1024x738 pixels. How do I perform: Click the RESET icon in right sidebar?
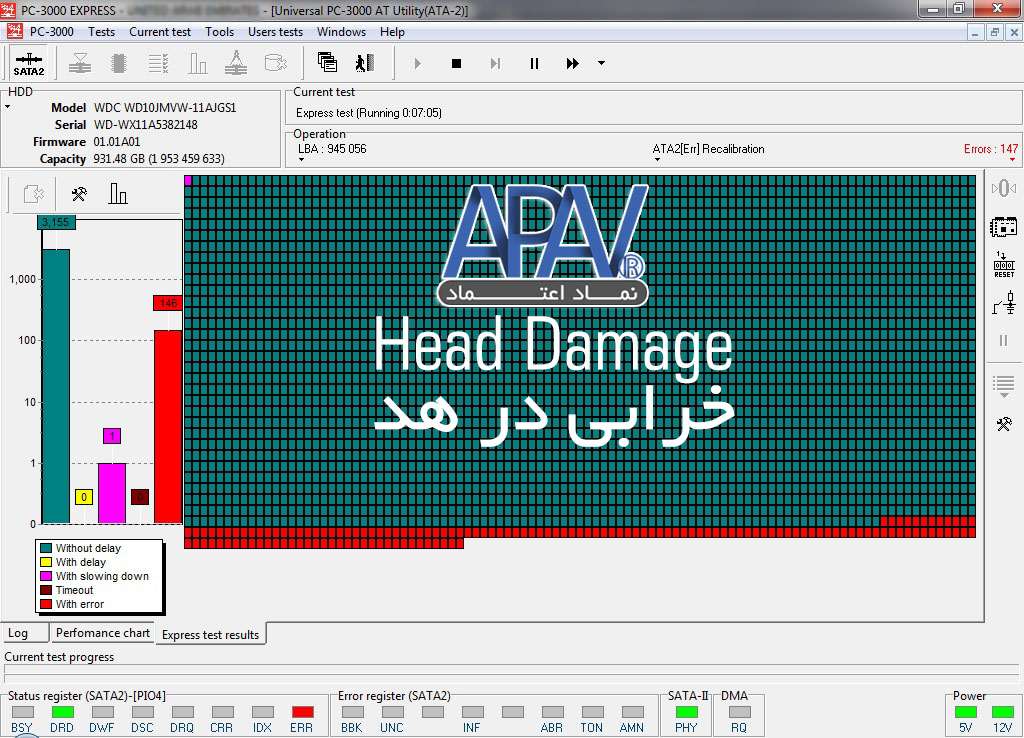[x=1004, y=265]
